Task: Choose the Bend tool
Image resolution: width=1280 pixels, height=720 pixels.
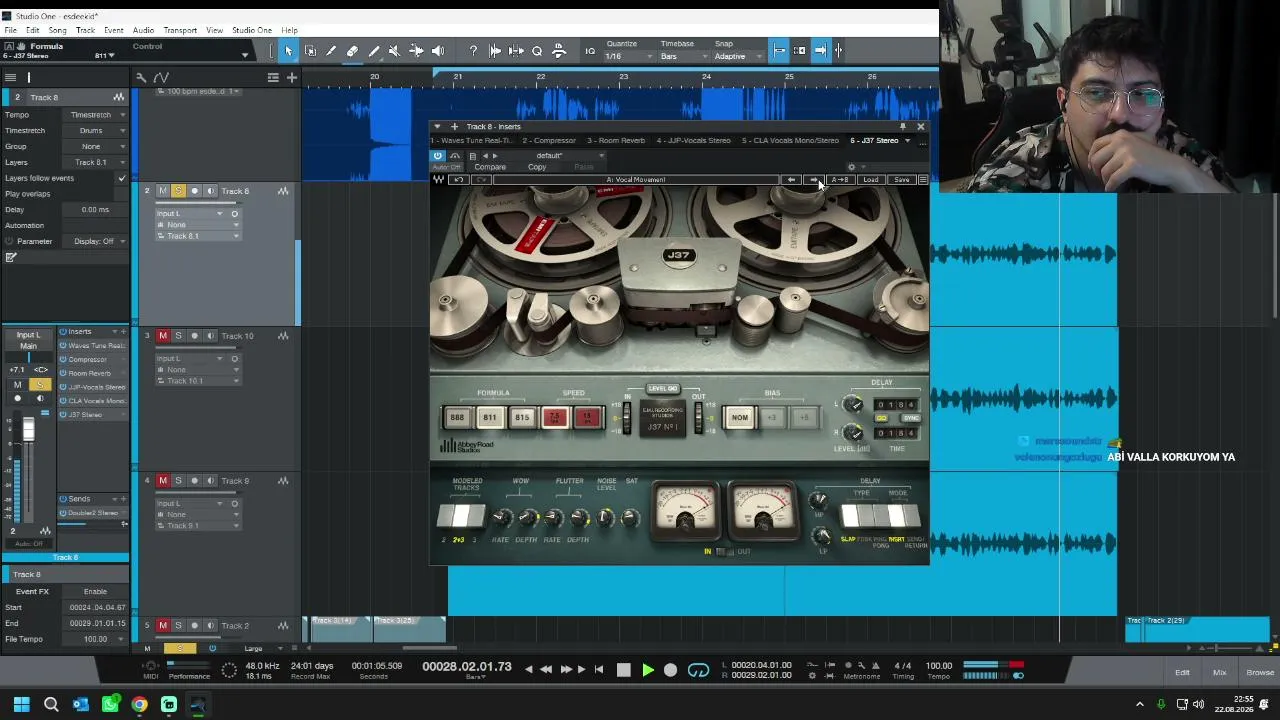Action: coord(416,51)
